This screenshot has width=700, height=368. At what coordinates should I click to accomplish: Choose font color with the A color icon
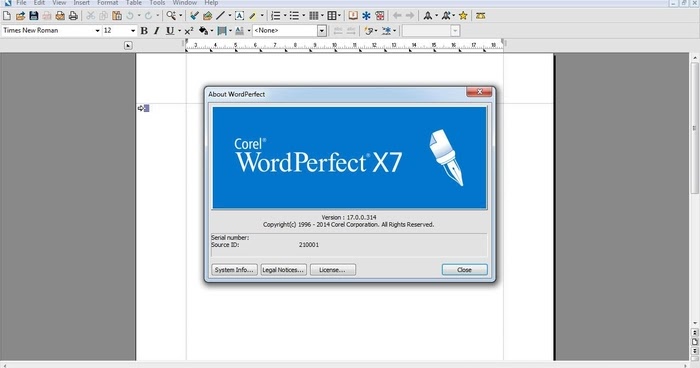[x=240, y=31]
